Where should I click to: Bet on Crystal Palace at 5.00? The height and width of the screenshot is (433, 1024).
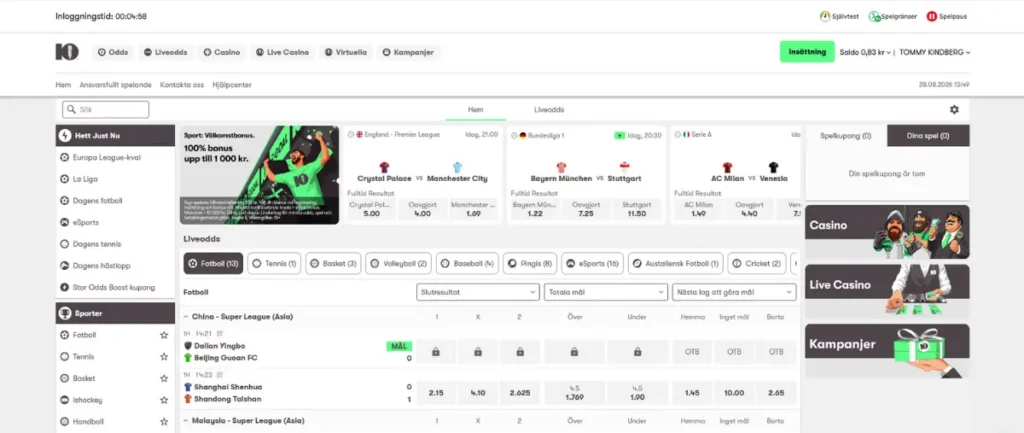tap(372, 209)
